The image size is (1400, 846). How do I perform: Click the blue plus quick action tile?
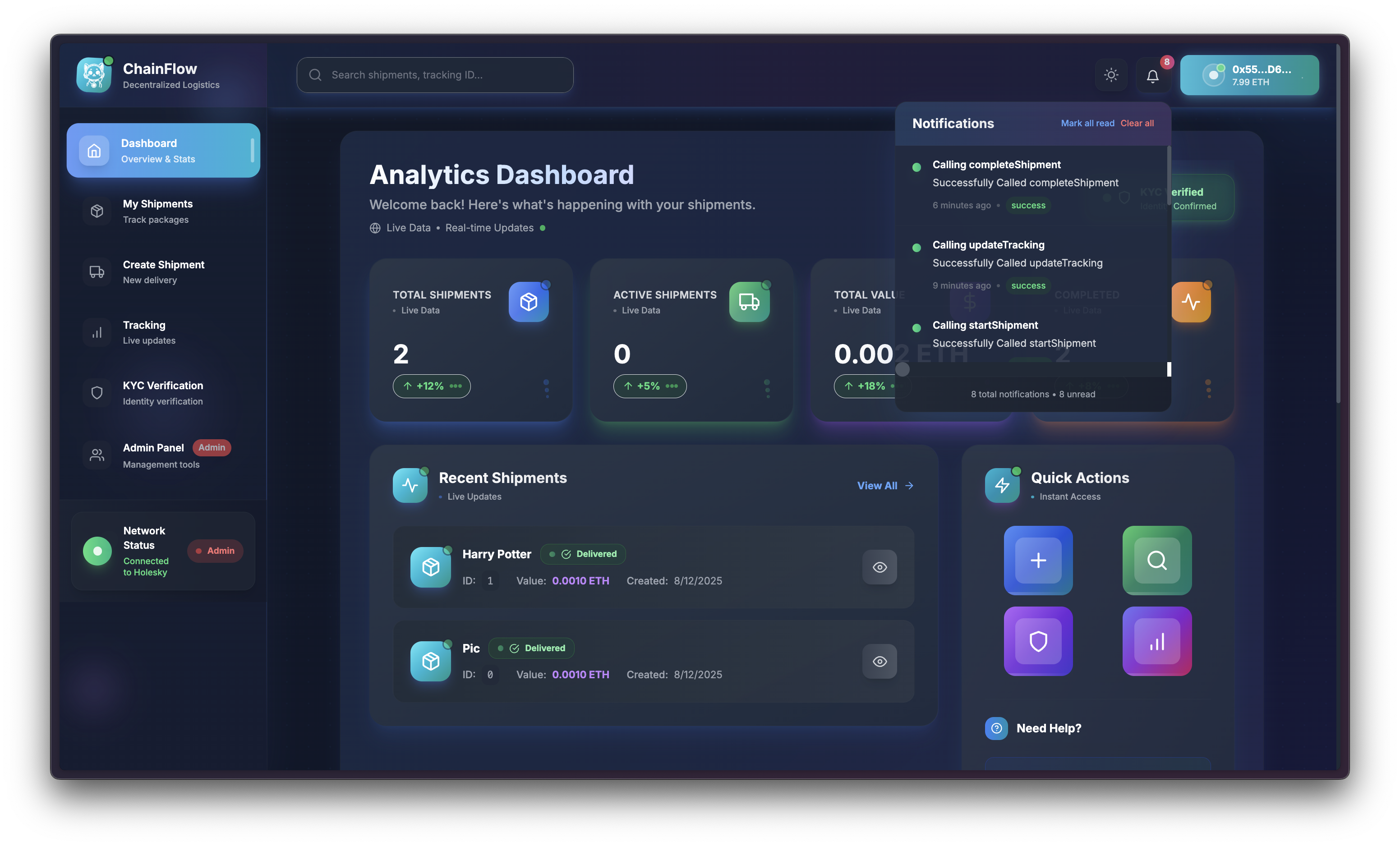coord(1038,560)
